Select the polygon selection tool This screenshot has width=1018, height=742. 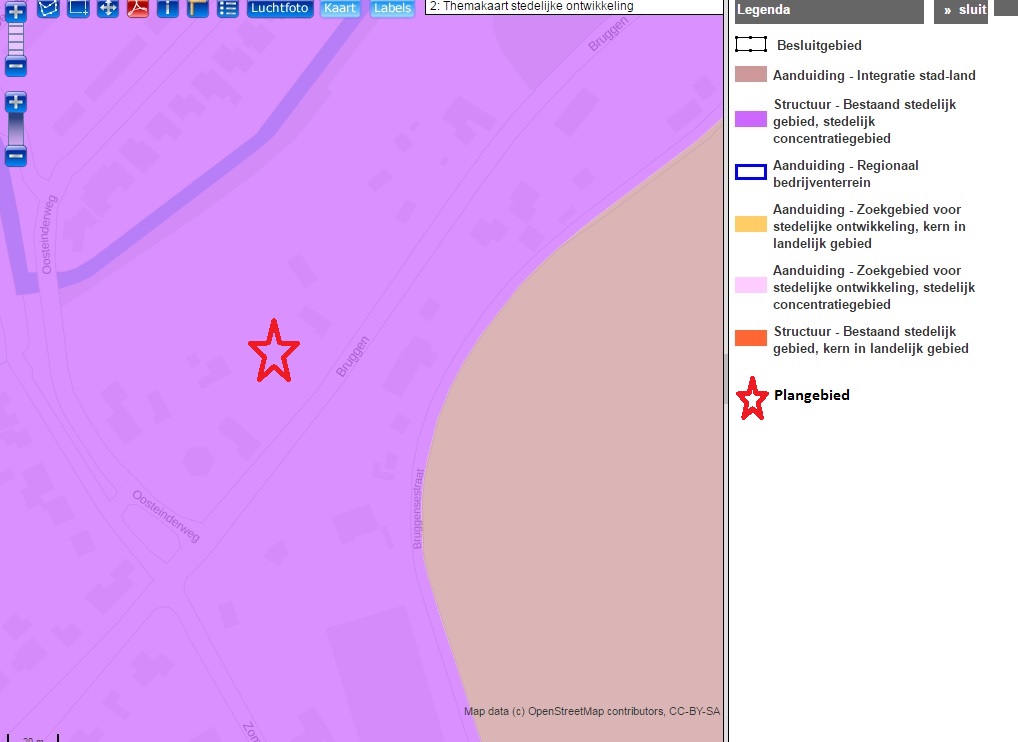pyautogui.click(x=48, y=8)
